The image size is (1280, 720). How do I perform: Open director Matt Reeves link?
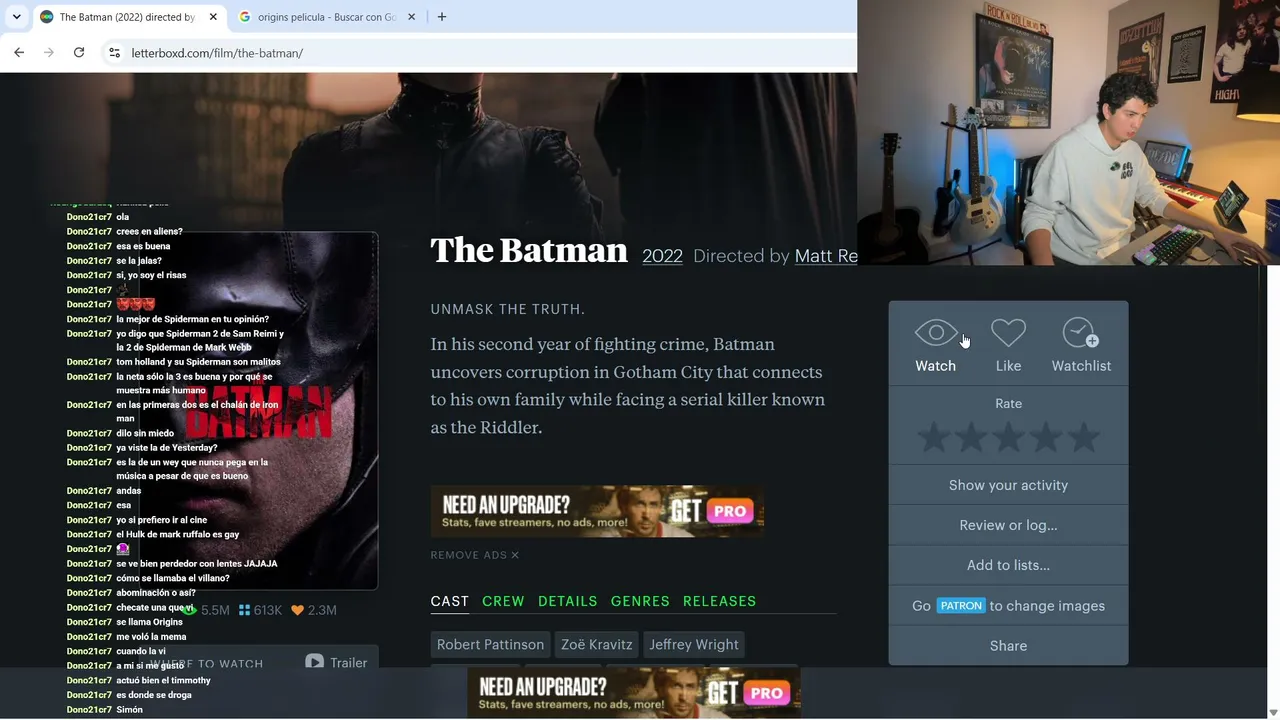[826, 256]
